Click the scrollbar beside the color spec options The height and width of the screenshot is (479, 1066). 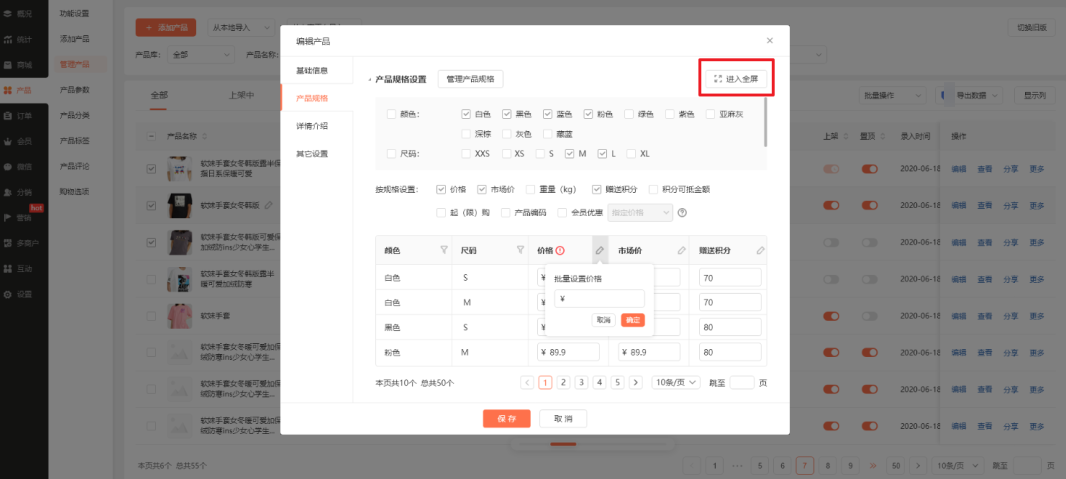coord(766,122)
